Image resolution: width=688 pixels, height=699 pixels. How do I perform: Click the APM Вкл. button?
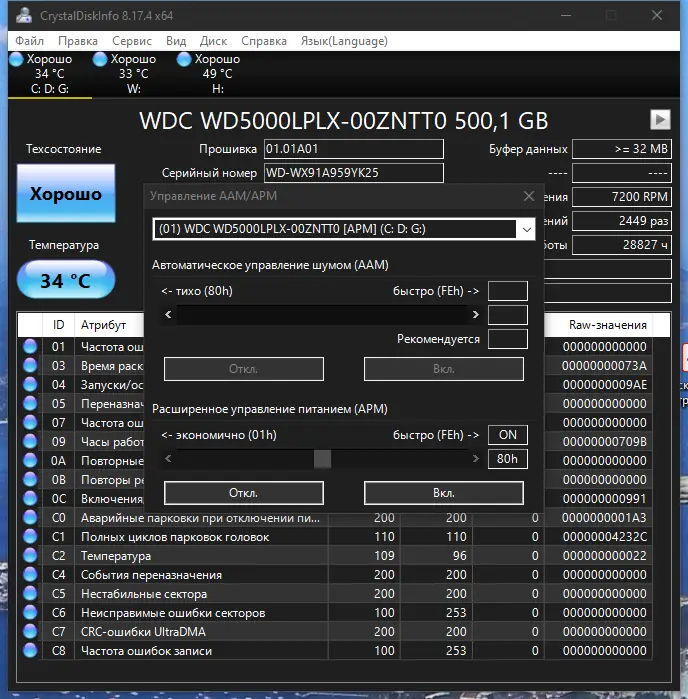click(444, 493)
